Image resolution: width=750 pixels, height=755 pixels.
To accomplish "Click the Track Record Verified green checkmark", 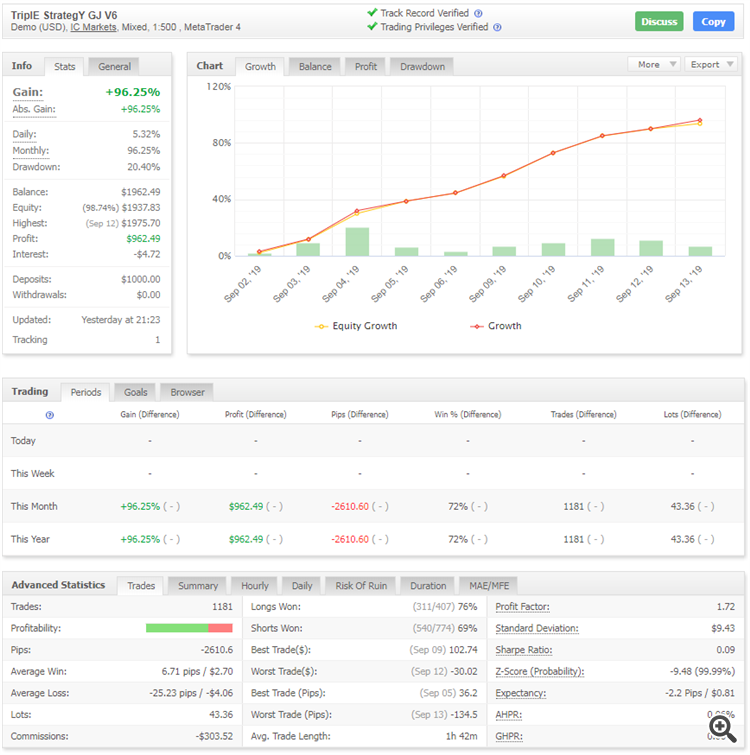I will click(x=372, y=13).
